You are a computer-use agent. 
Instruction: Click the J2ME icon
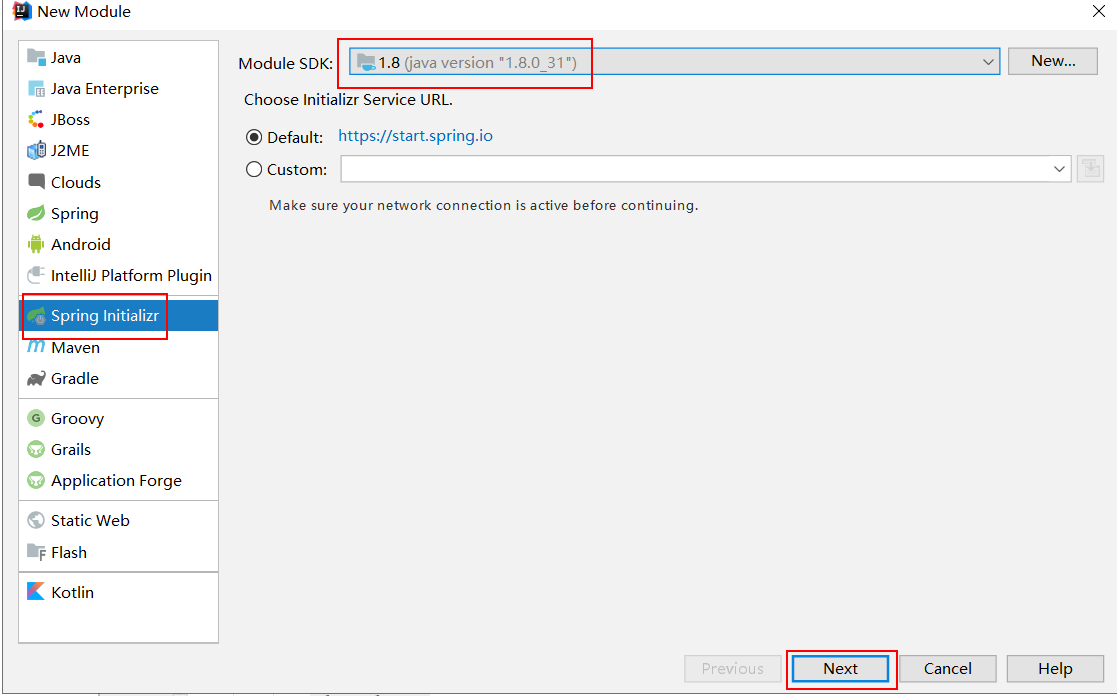(x=36, y=150)
